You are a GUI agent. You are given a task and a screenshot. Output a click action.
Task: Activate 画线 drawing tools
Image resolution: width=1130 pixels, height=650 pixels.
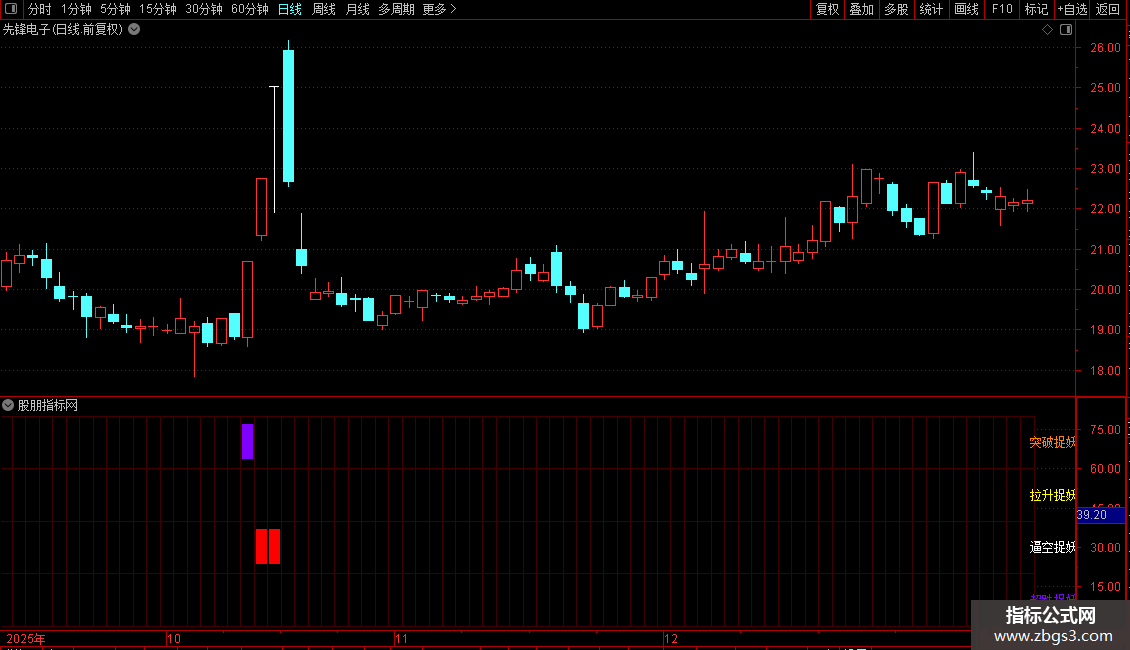(x=966, y=9)
